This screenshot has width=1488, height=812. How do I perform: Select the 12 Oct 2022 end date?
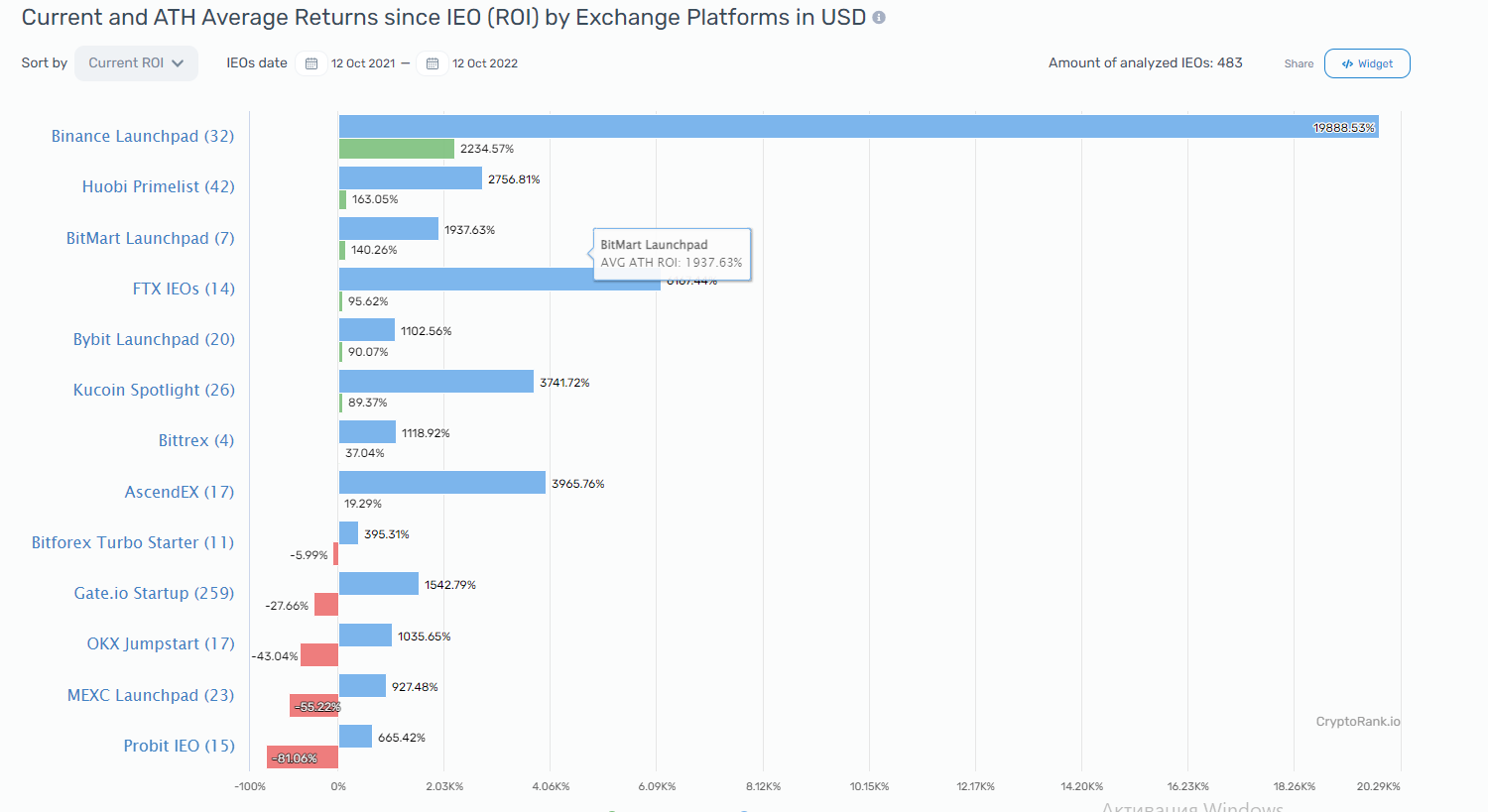(485, 63)
